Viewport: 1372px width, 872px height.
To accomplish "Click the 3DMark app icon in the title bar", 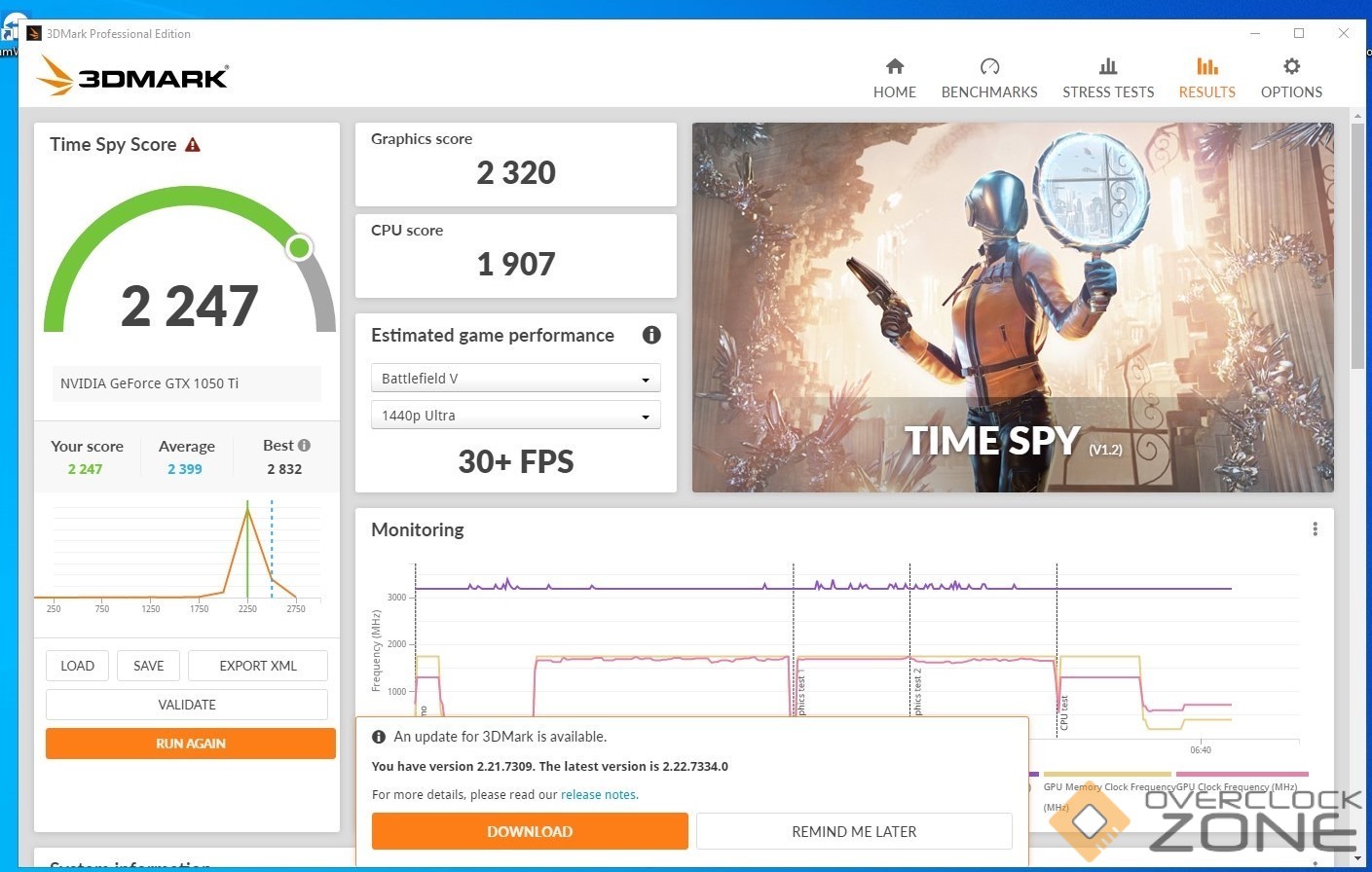I will (x=34, y=33).
